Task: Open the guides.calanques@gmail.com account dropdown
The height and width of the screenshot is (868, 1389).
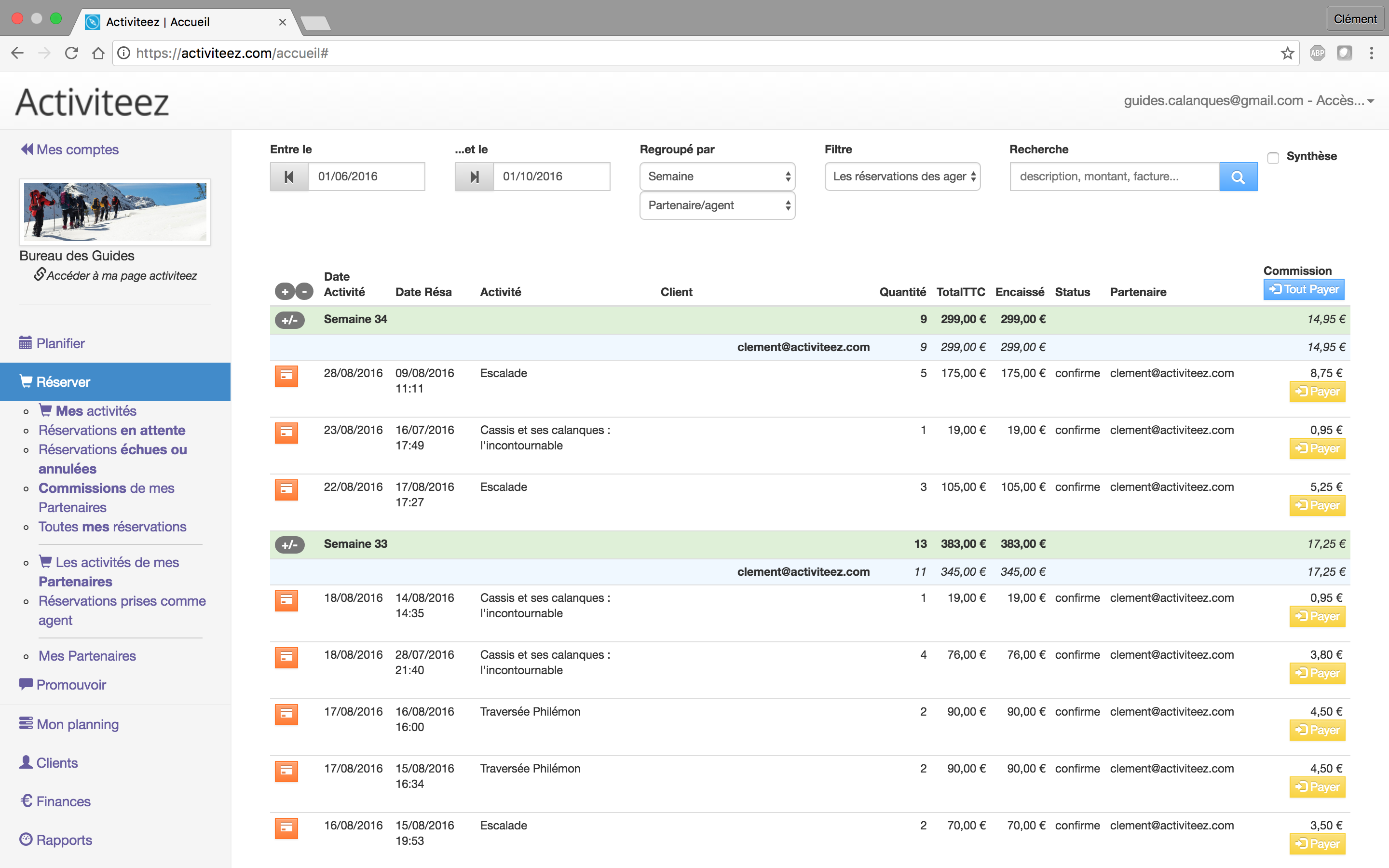Action: pos(1249,101)
